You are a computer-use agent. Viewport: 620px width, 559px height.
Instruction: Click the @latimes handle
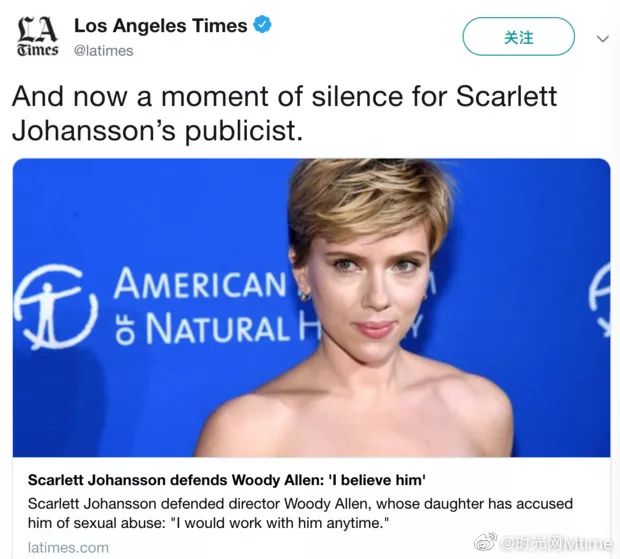point(103,49)
